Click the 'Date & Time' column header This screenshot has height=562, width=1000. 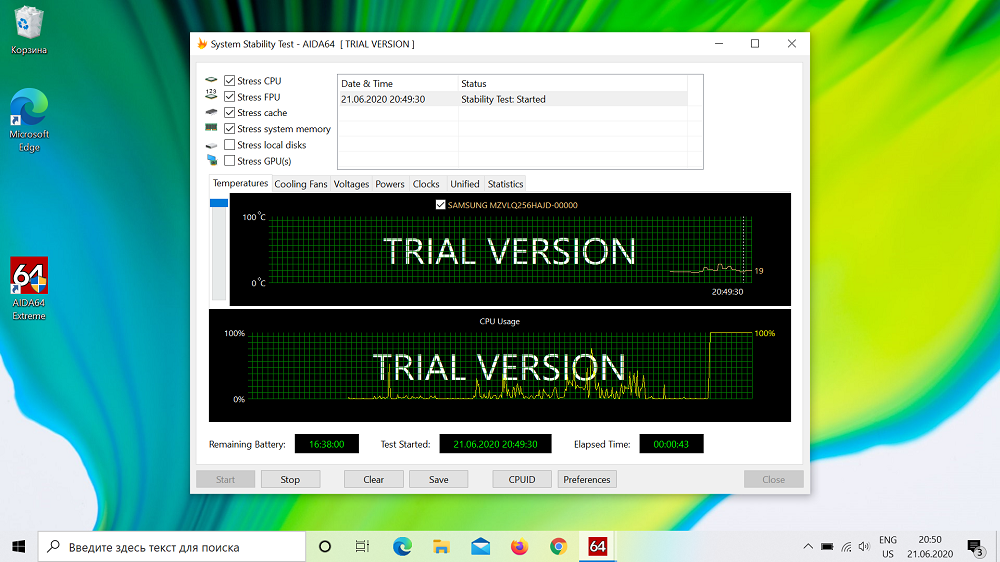(398, 84)
